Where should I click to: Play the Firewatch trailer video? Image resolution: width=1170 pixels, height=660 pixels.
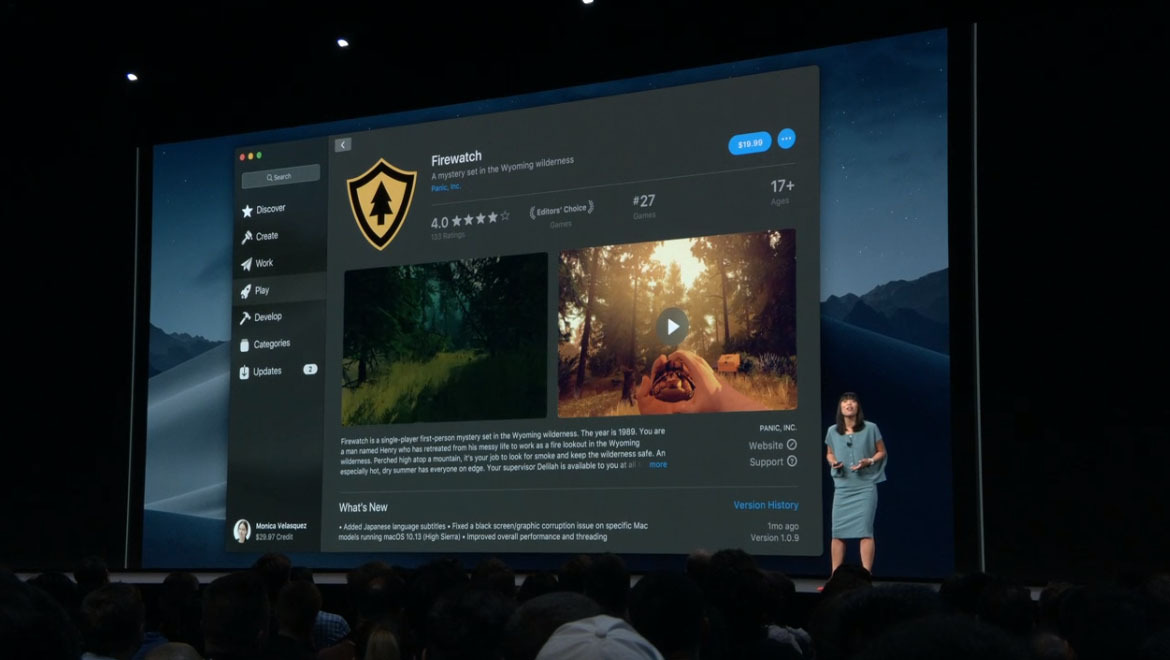pos(671,326)
